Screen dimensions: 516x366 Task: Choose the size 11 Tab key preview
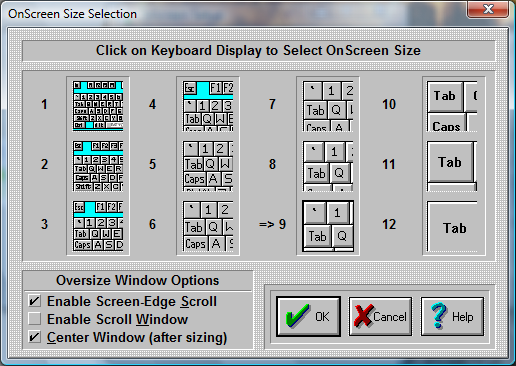(452, 166)
